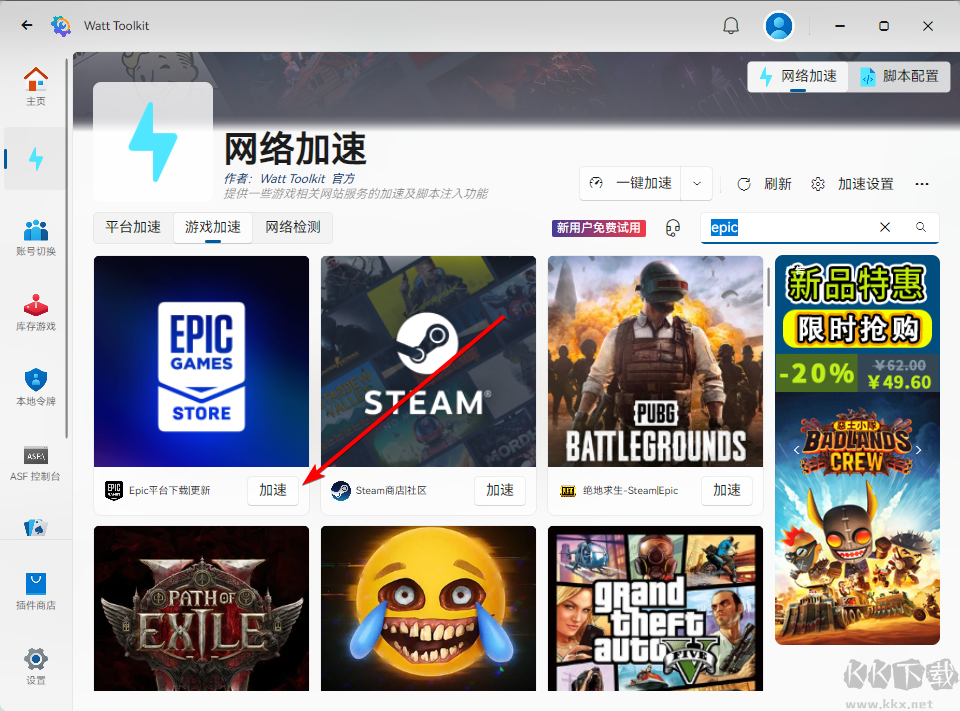Minimize the Watt Toolkit window

pos(840,26)
